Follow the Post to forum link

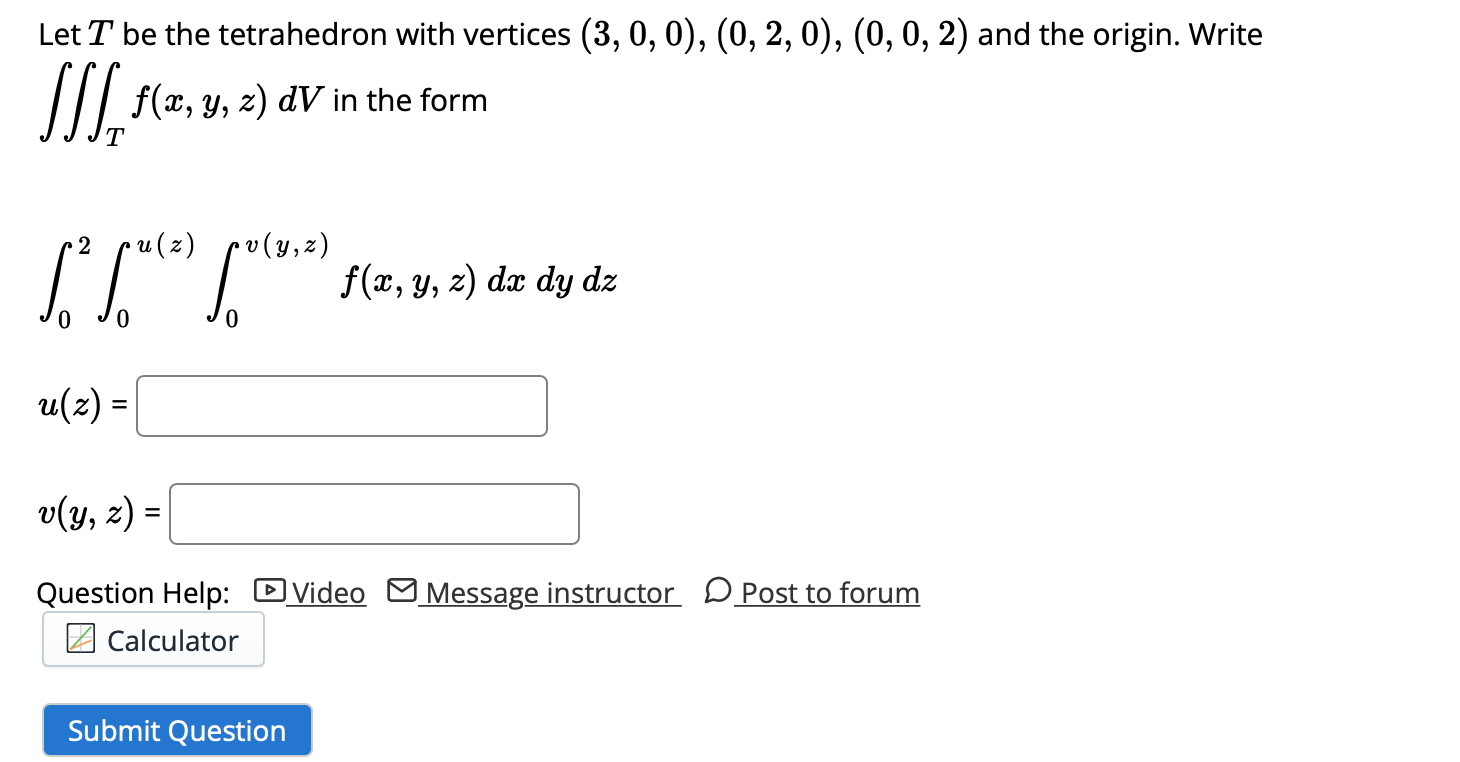[828, 592]
